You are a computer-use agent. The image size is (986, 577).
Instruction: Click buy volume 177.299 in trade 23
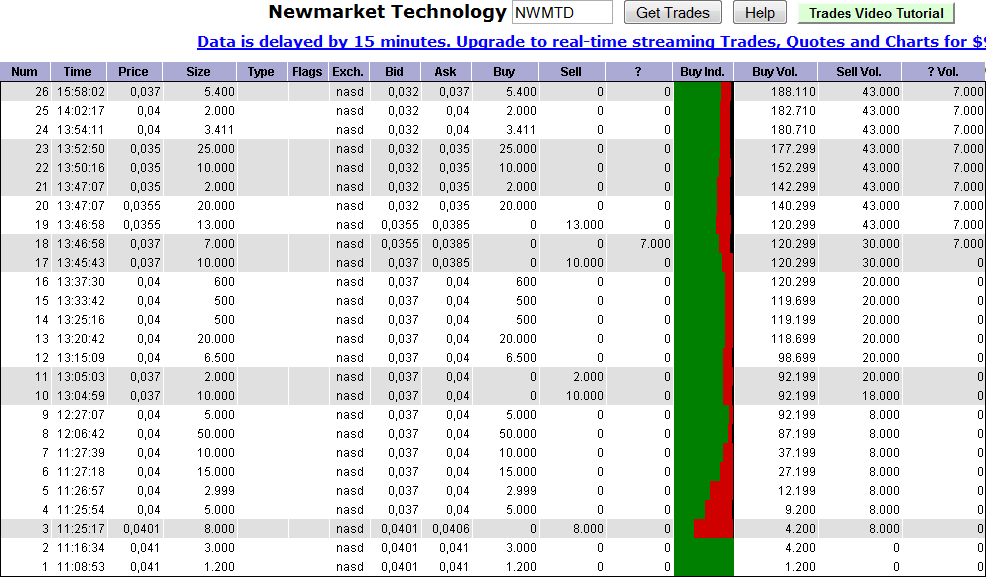point(793,149)
